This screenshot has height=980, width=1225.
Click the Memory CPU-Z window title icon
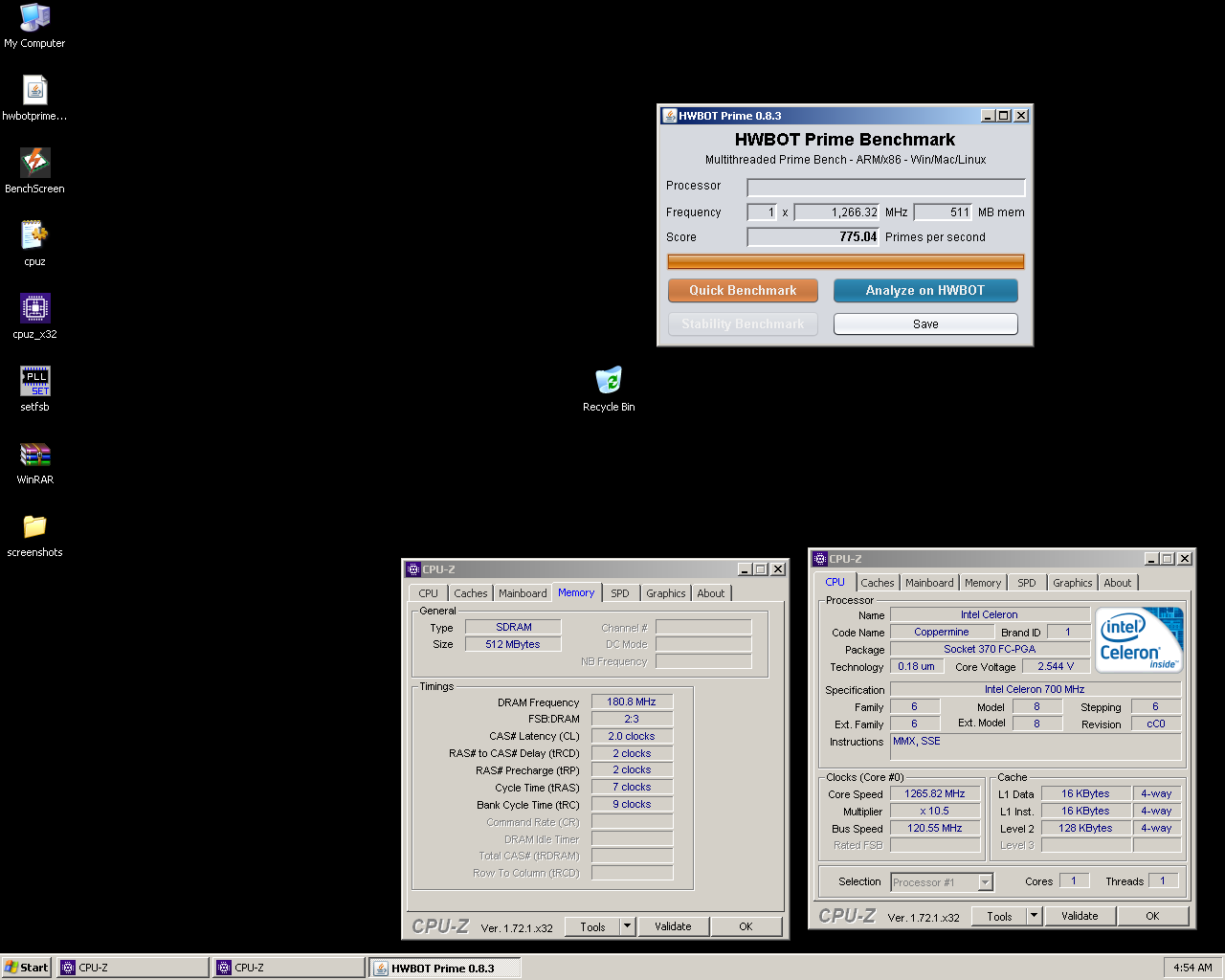pyautogui.click(x=413, y=569)
